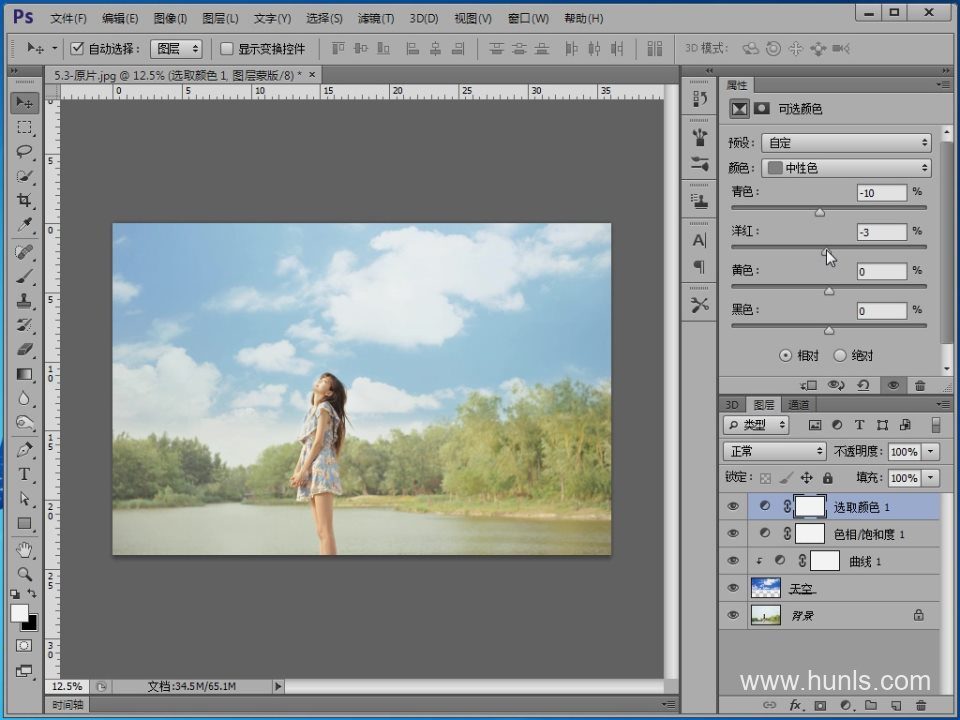
Task: Click the reset adjustment icon in Properties
Action: pos(863,385)
